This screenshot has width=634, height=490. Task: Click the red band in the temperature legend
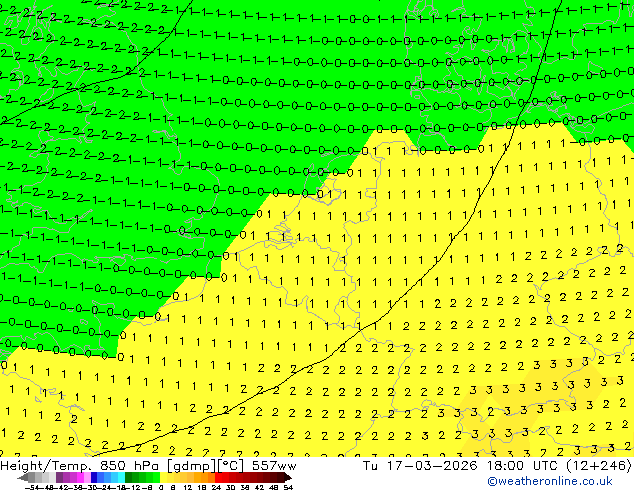tap(218, 477)
